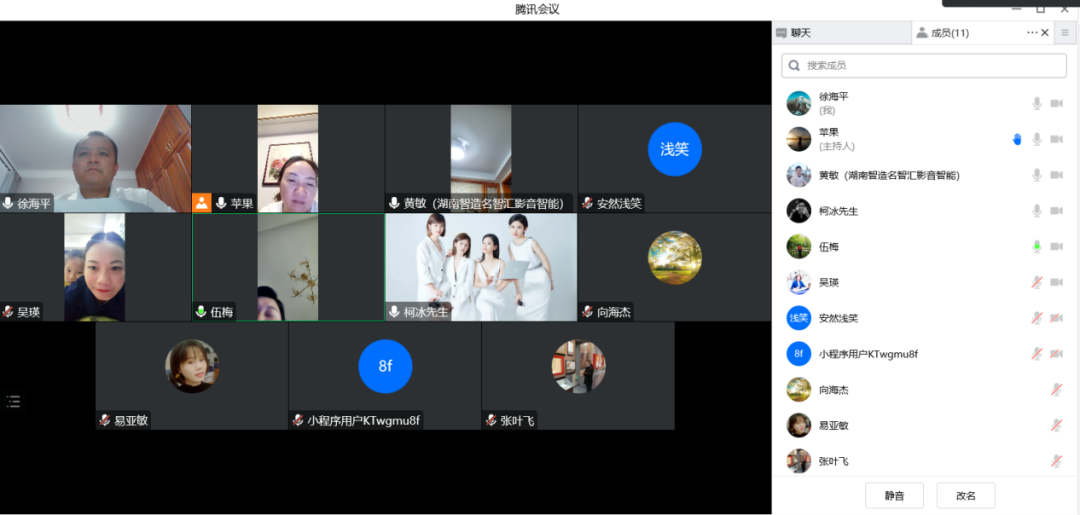
Task: Select blue 浅笑 avatar in member list
Action: click(x=799, y=318)
